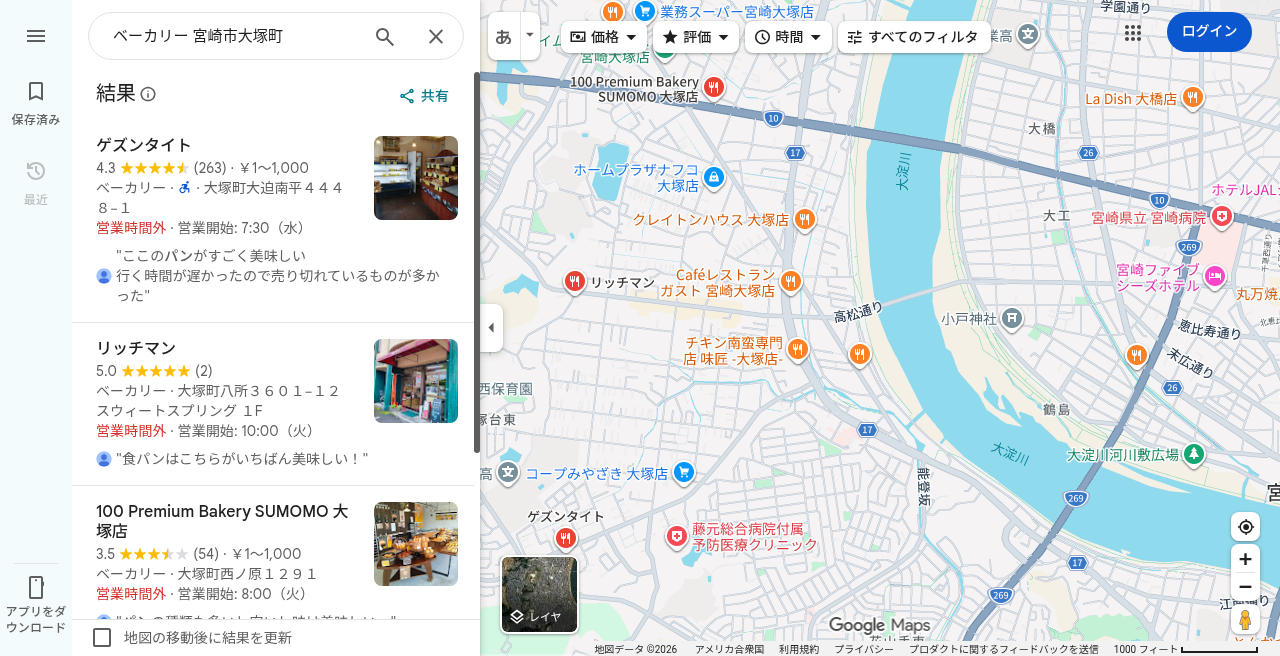Screen dimensions: 1280x656
Task: Open the download app (アプリをダウンロード) item
Action: pos(36,604)
